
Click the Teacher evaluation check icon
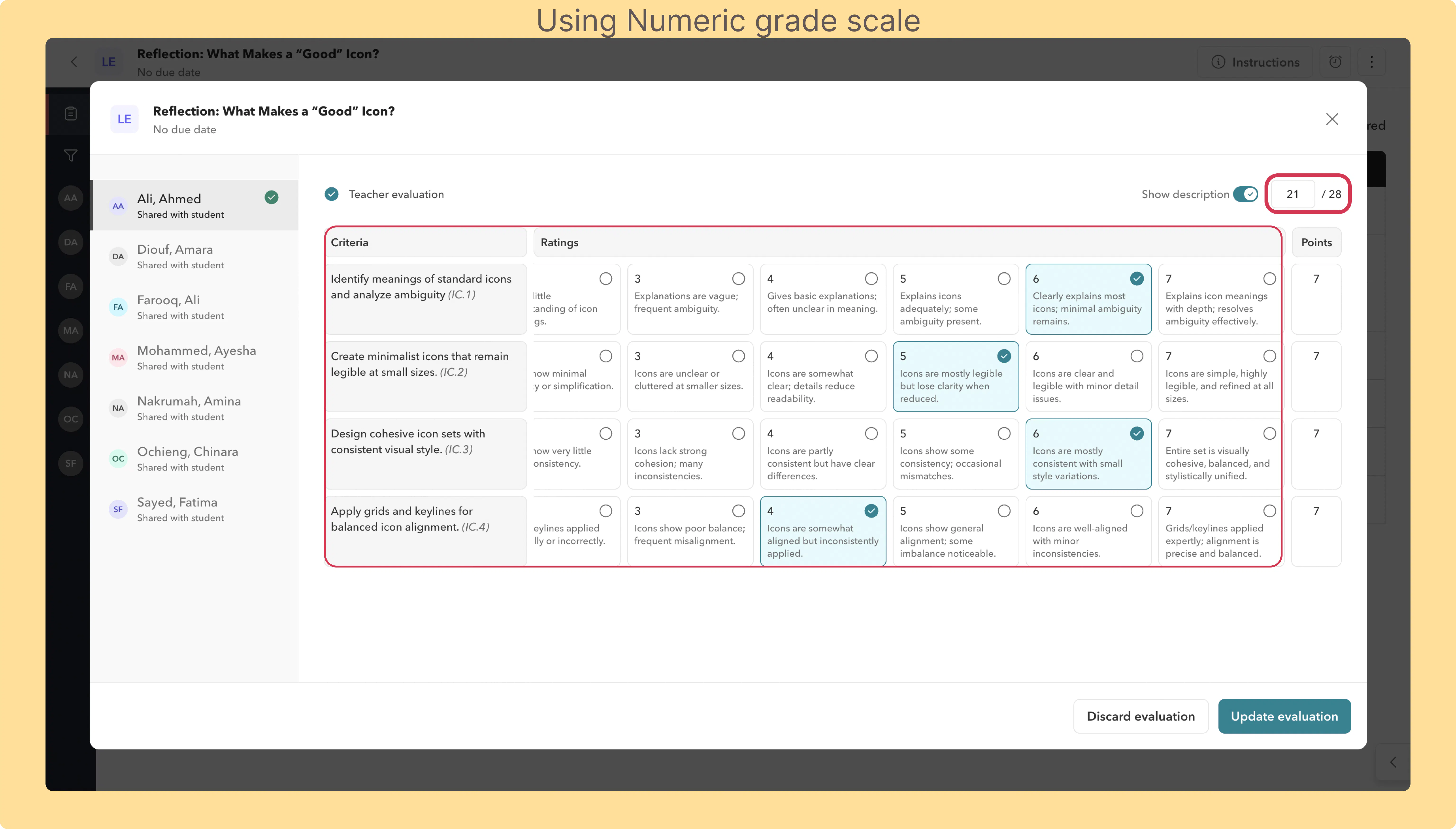click(332, 194)
